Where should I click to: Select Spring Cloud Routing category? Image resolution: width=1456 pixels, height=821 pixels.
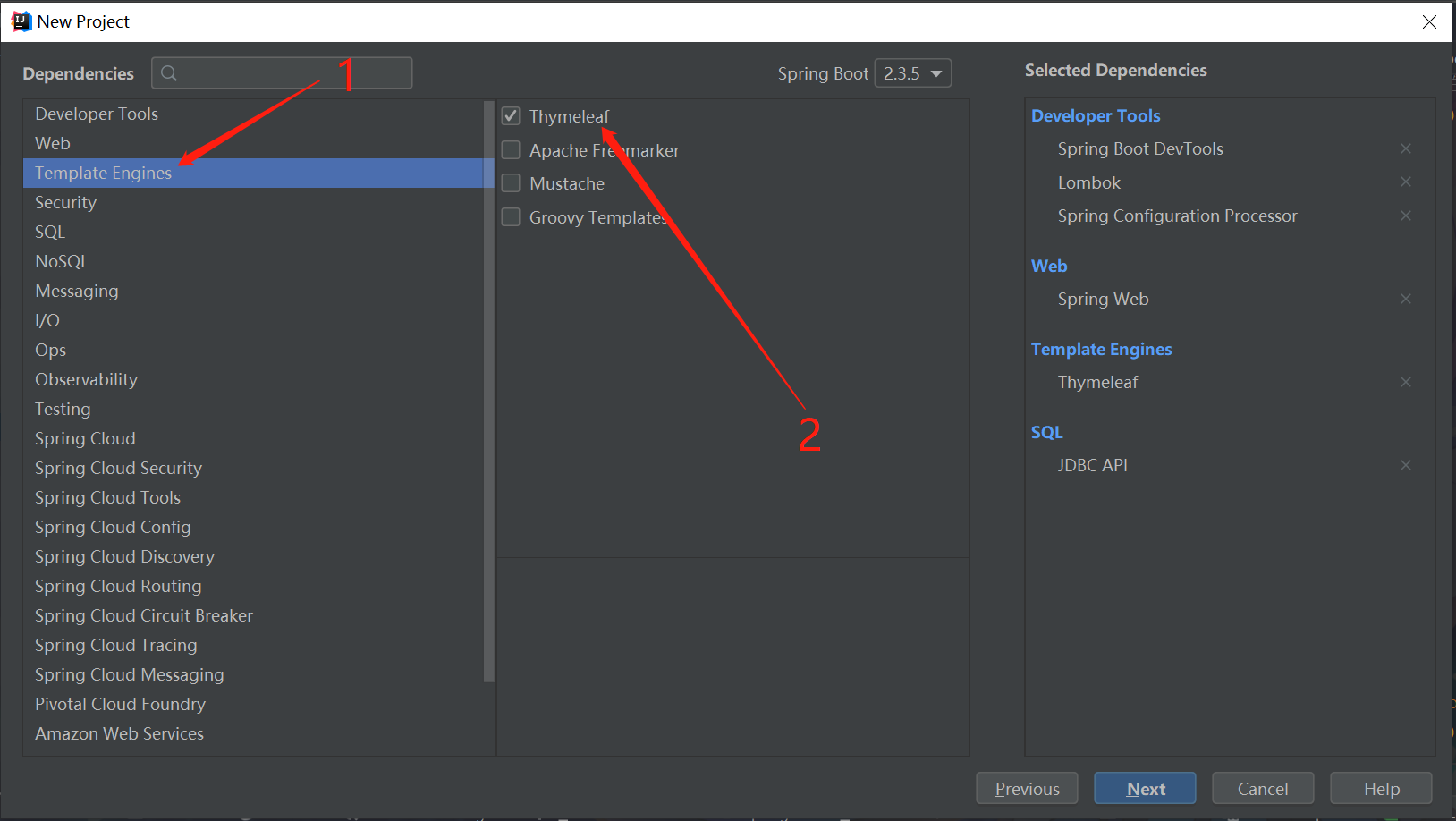pyautogui.click(x=253, y=586)
